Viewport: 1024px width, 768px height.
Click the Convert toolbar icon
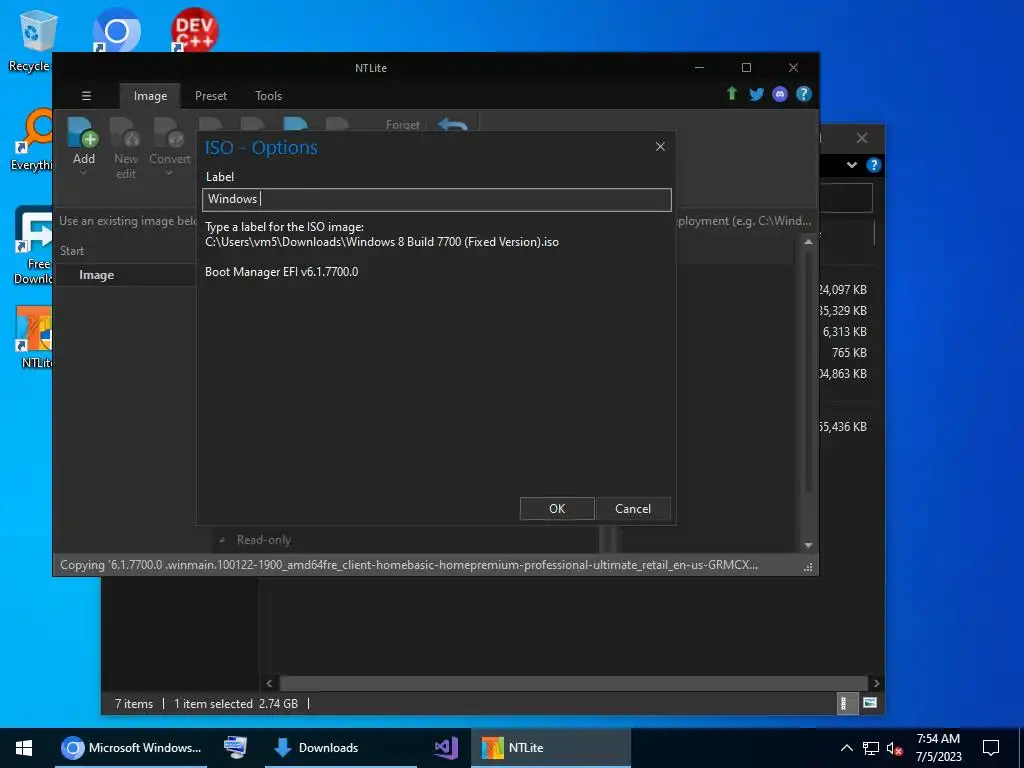[x=170, y=140]
